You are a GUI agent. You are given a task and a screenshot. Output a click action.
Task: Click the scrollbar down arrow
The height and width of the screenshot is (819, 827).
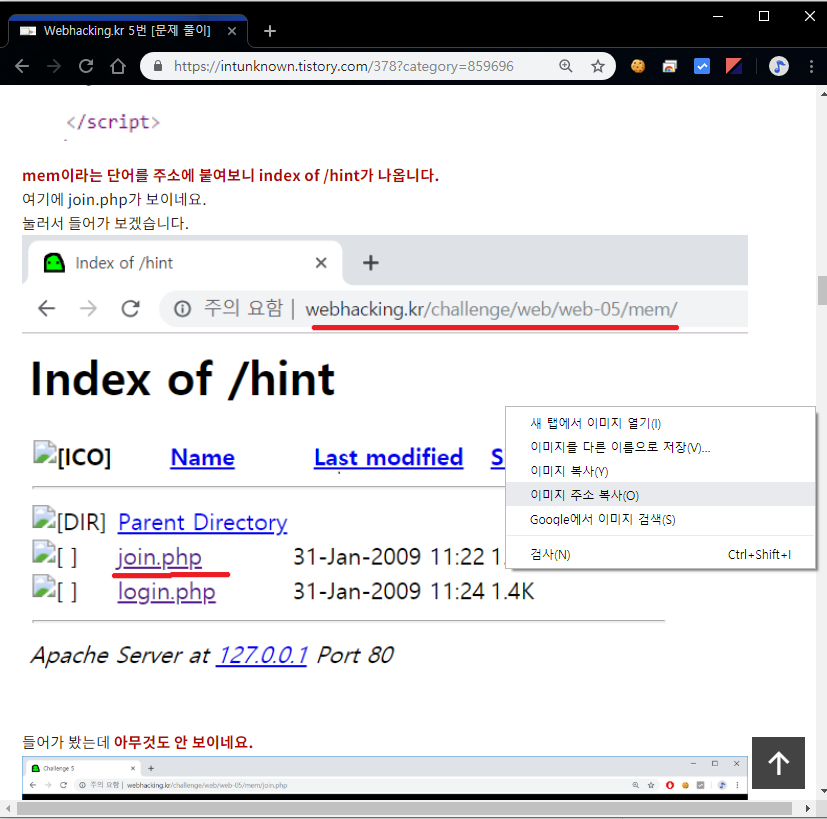click(x=822, y=791)
